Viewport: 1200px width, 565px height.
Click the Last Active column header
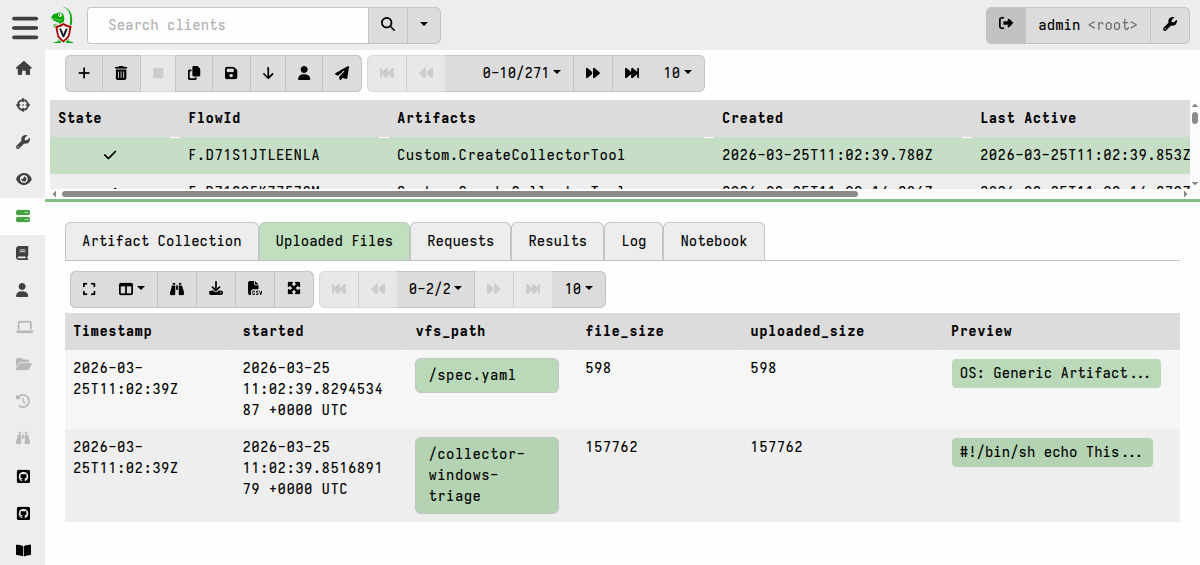pyautogui.click(x=1028, y=118)
